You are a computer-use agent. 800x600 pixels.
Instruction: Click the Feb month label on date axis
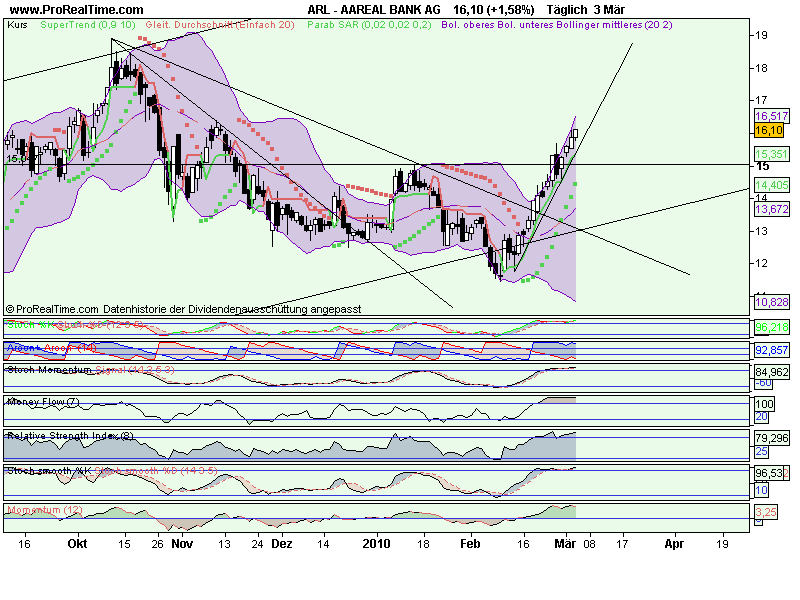tap(470, 543)
